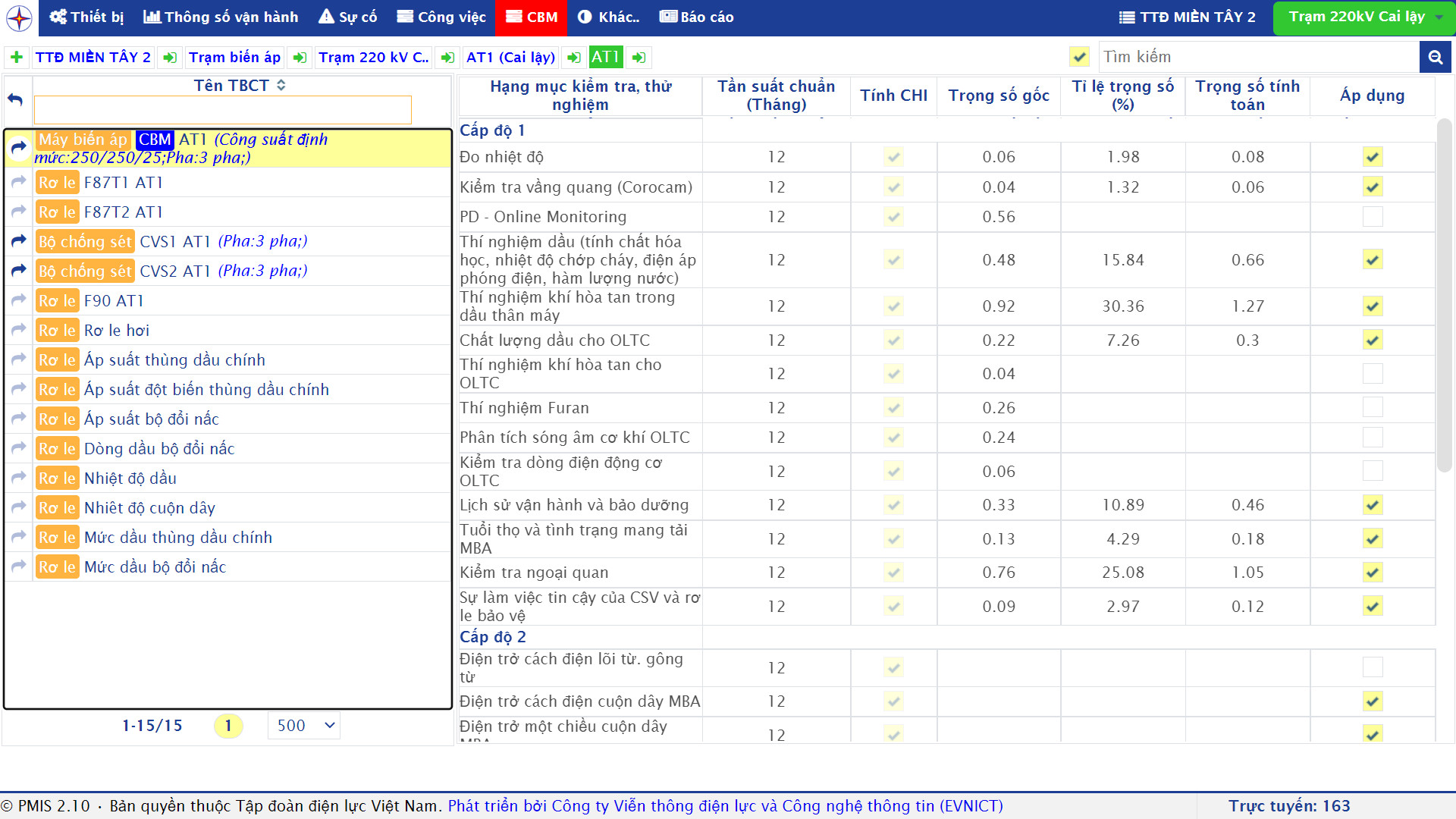The image size is (1456, 819).
Task: Toggle yellow checkbox left of search box
Action: click(1079, 57)
